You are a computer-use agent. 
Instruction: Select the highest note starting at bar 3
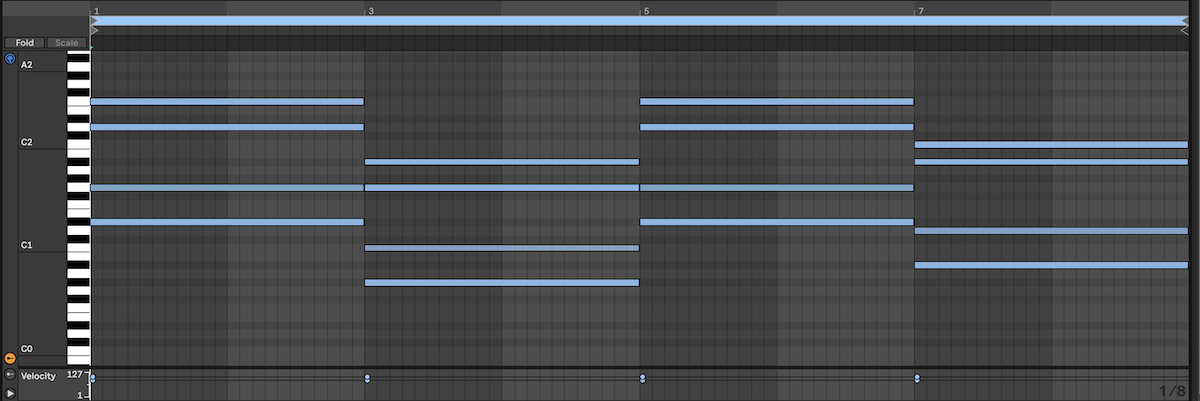(x=502, y=161)
